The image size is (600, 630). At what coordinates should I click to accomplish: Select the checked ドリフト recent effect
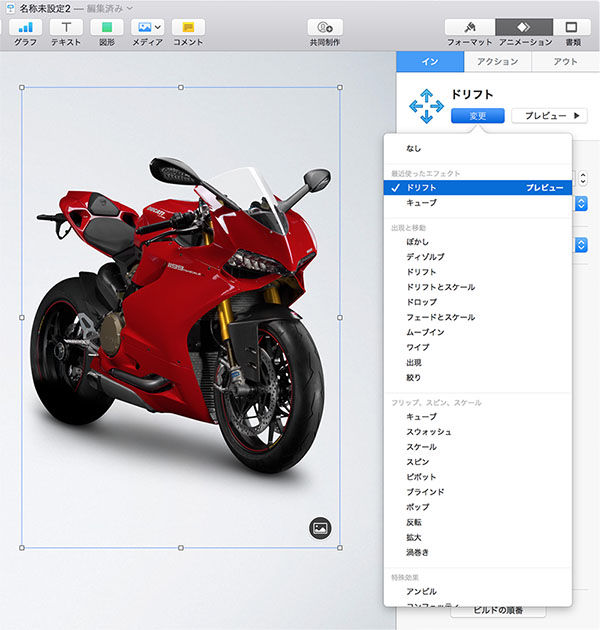click(478, 188)
